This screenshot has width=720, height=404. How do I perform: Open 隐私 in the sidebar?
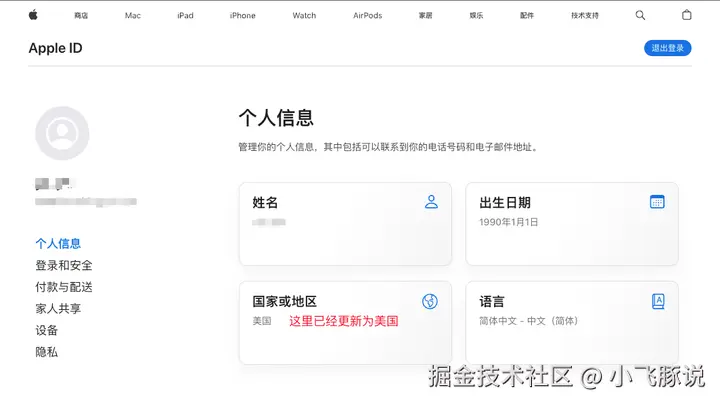(x=46, y=352)
